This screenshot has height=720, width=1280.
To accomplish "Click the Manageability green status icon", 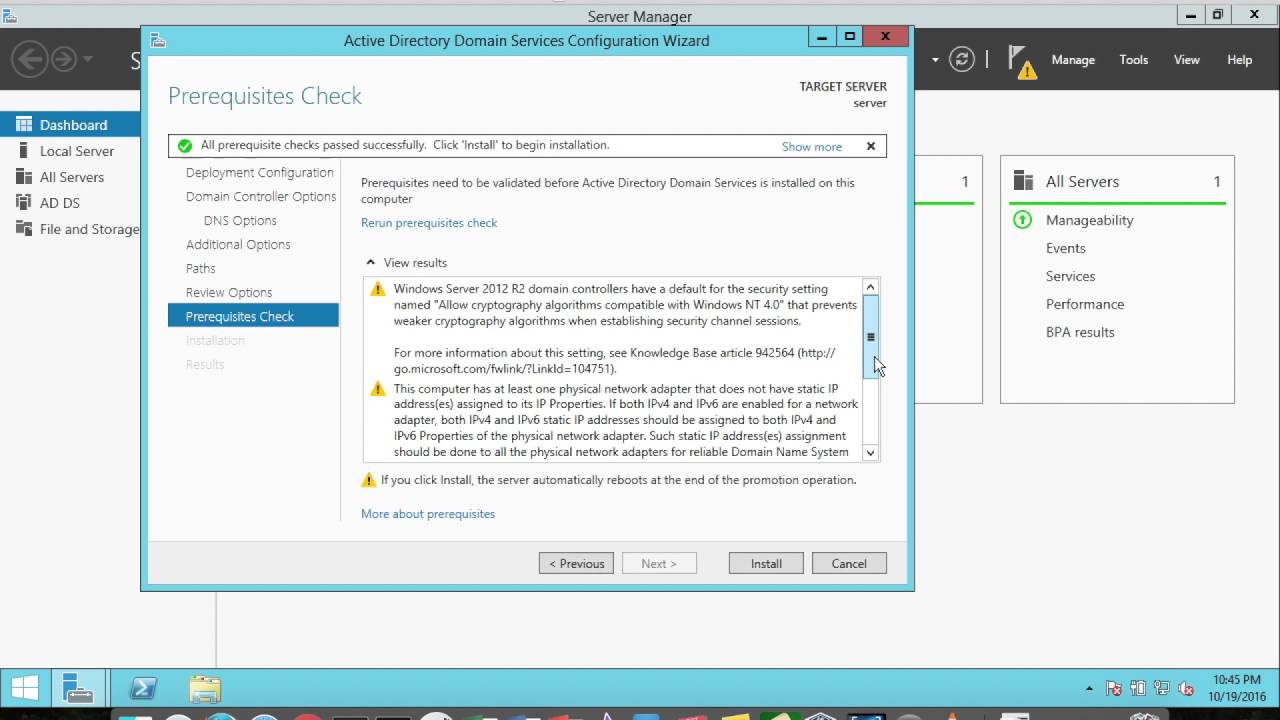I will coord(1022,220).
